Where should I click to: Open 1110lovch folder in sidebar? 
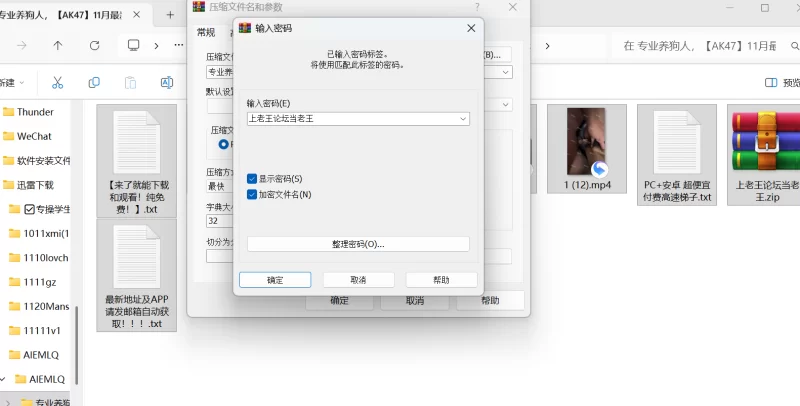point(41,258)
